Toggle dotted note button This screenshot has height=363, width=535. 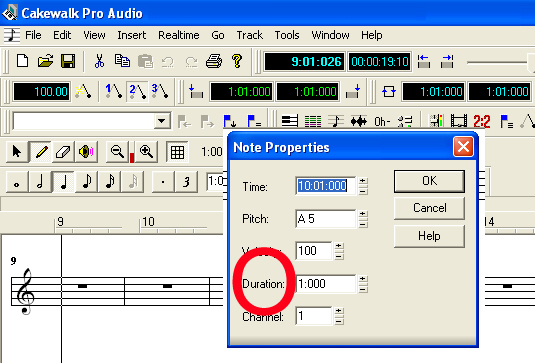pos(163,182)
